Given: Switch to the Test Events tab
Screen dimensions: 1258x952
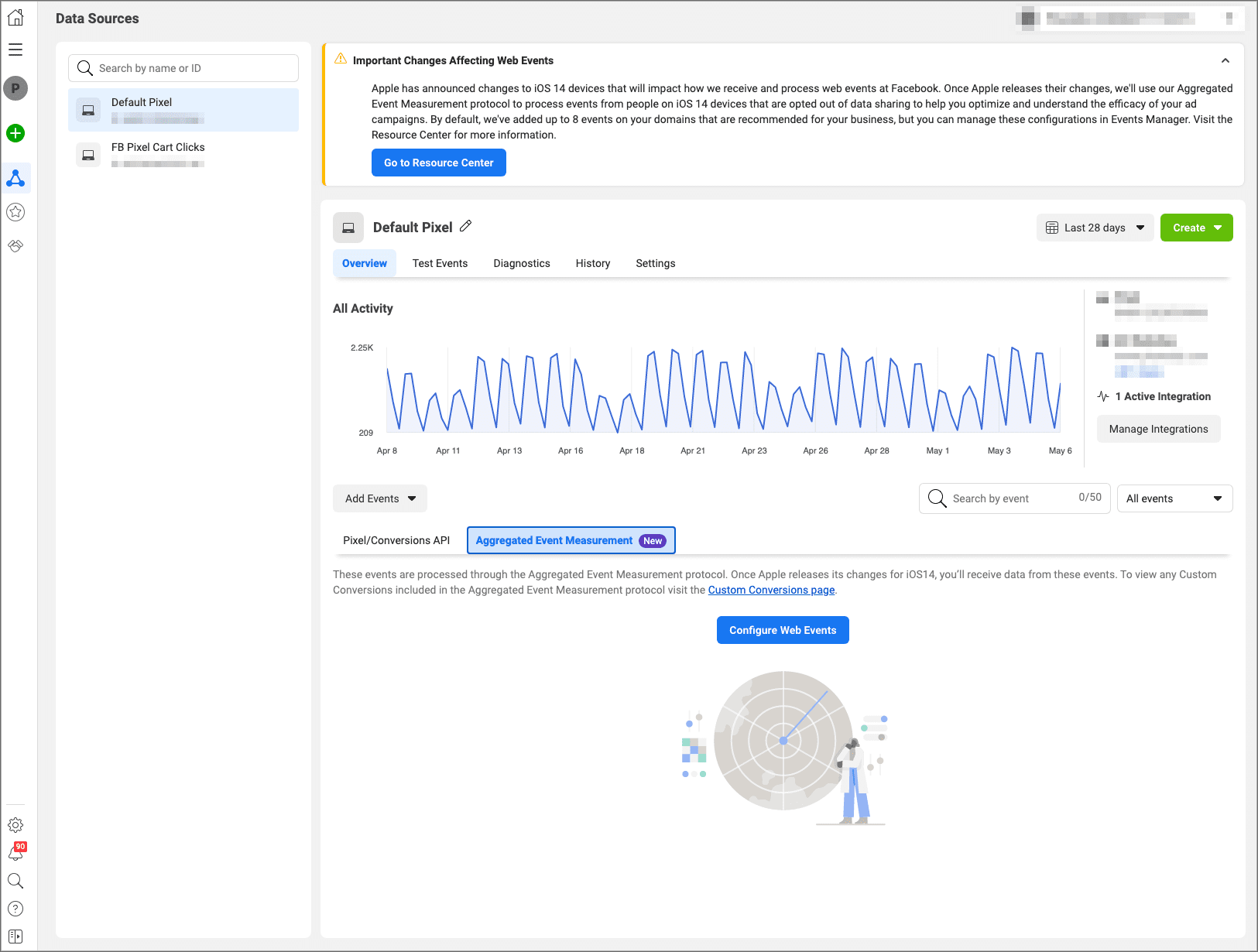Looking at the screenshot, I should pyautogui.click(x=440, y=263).
